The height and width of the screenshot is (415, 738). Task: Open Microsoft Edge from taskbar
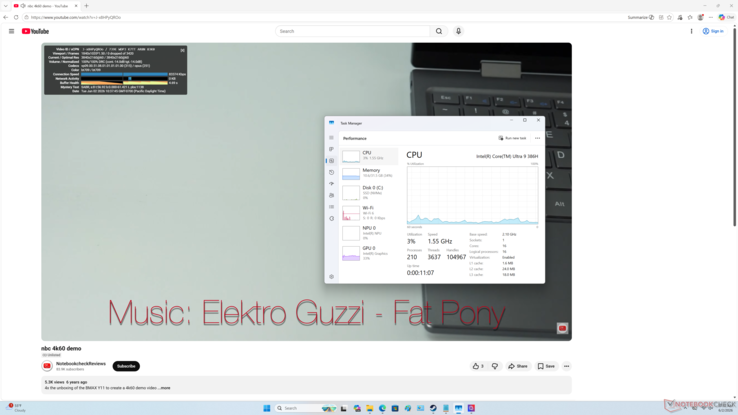click(x=382, y=408)
